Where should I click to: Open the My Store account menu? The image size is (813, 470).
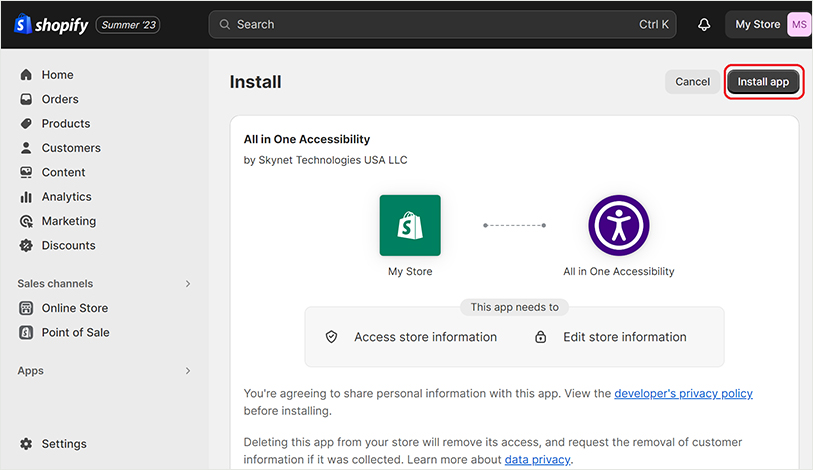point(768,24)
